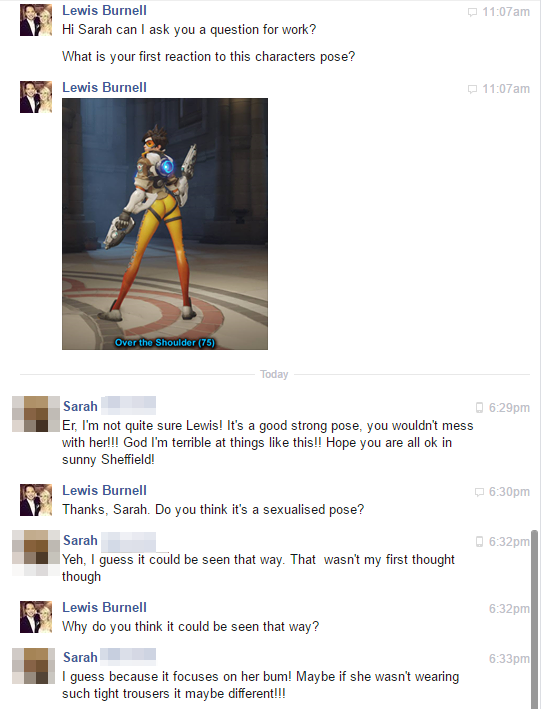Image resolution: width=541 pixels, height=709 pixels.
Task: Open Sarah's avatar beside 'could be seen that way' reply
Action: coord(36,553)
